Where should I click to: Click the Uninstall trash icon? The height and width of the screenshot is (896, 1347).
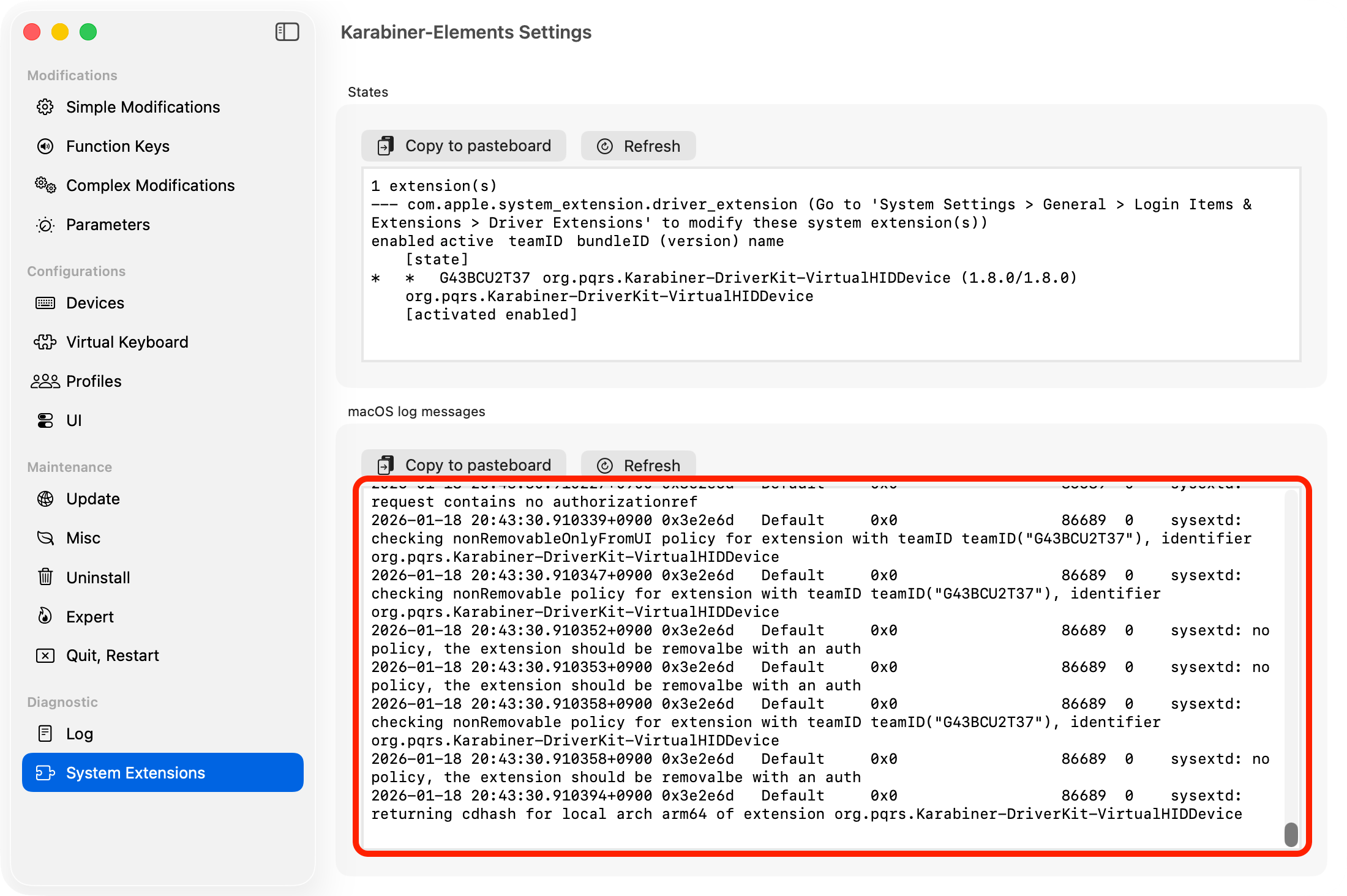tap(45, 577)
